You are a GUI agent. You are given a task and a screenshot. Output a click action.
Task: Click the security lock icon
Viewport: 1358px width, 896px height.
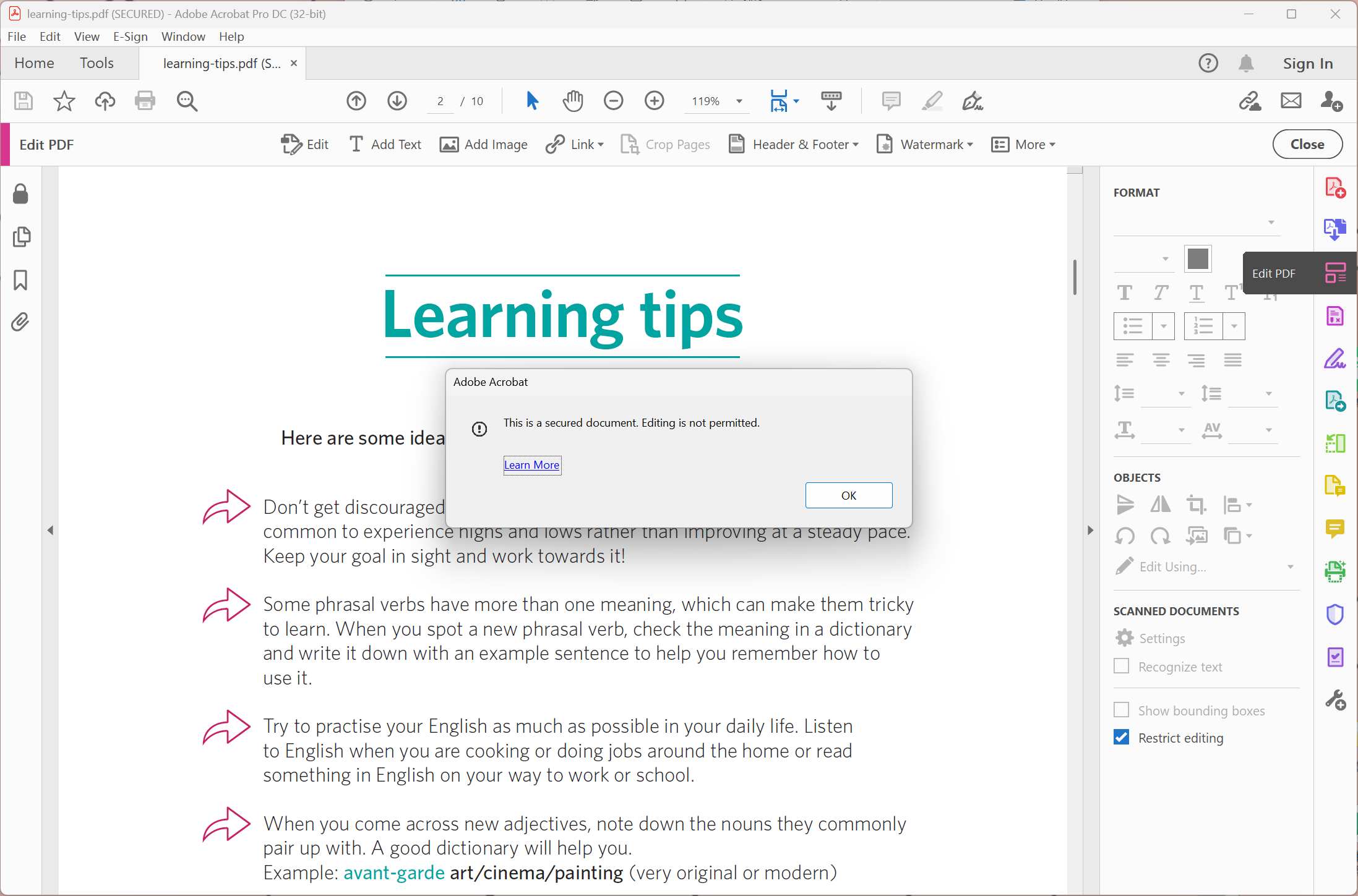[x=20, y=194]
